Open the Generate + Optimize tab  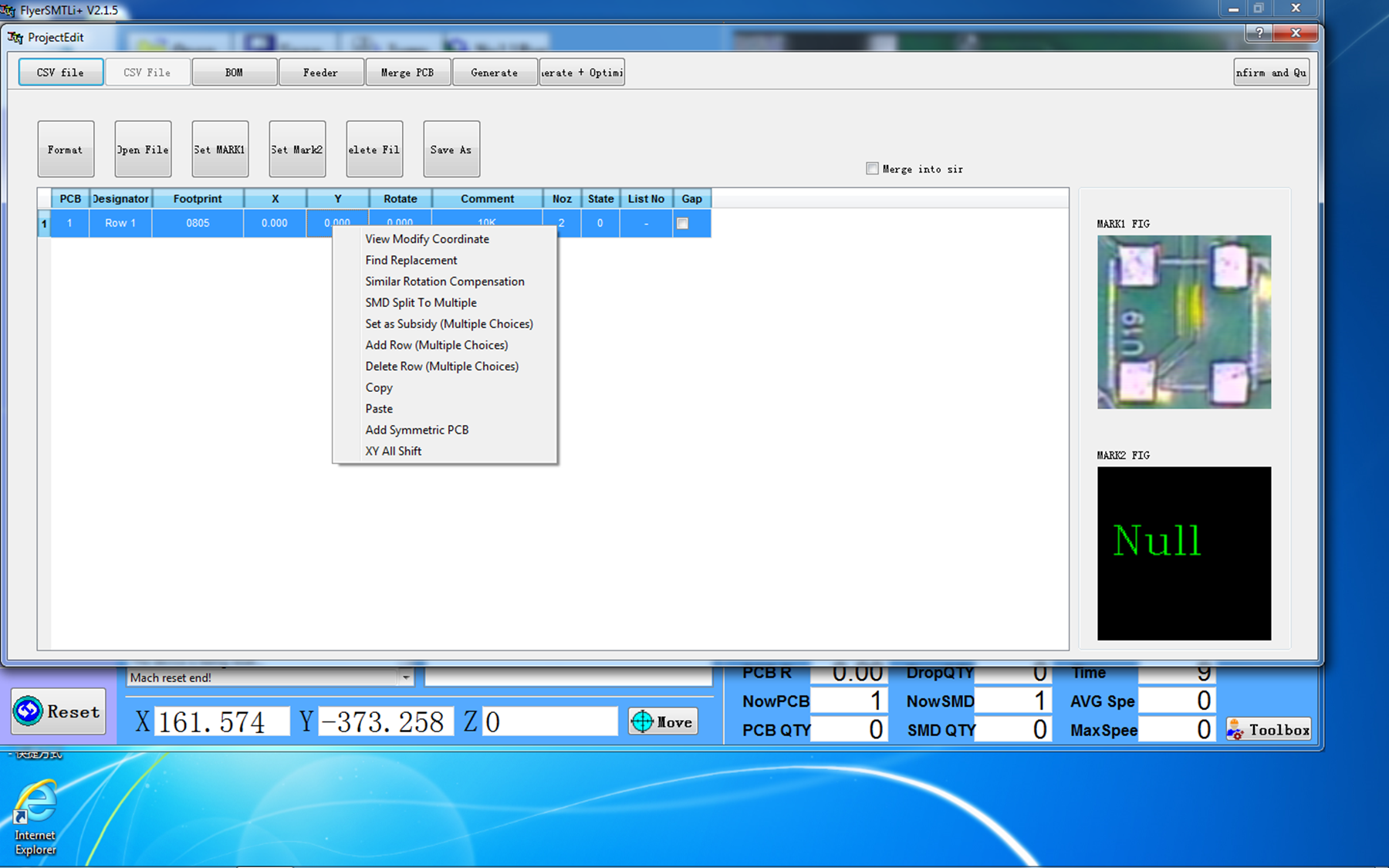pyautogui.click(x=582, y=73)
